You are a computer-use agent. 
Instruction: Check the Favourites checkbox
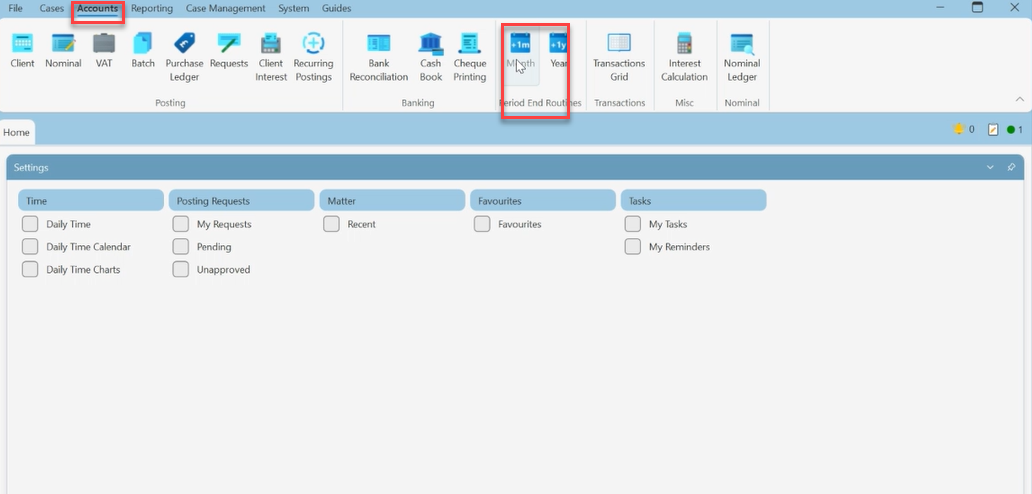(482, 224)
